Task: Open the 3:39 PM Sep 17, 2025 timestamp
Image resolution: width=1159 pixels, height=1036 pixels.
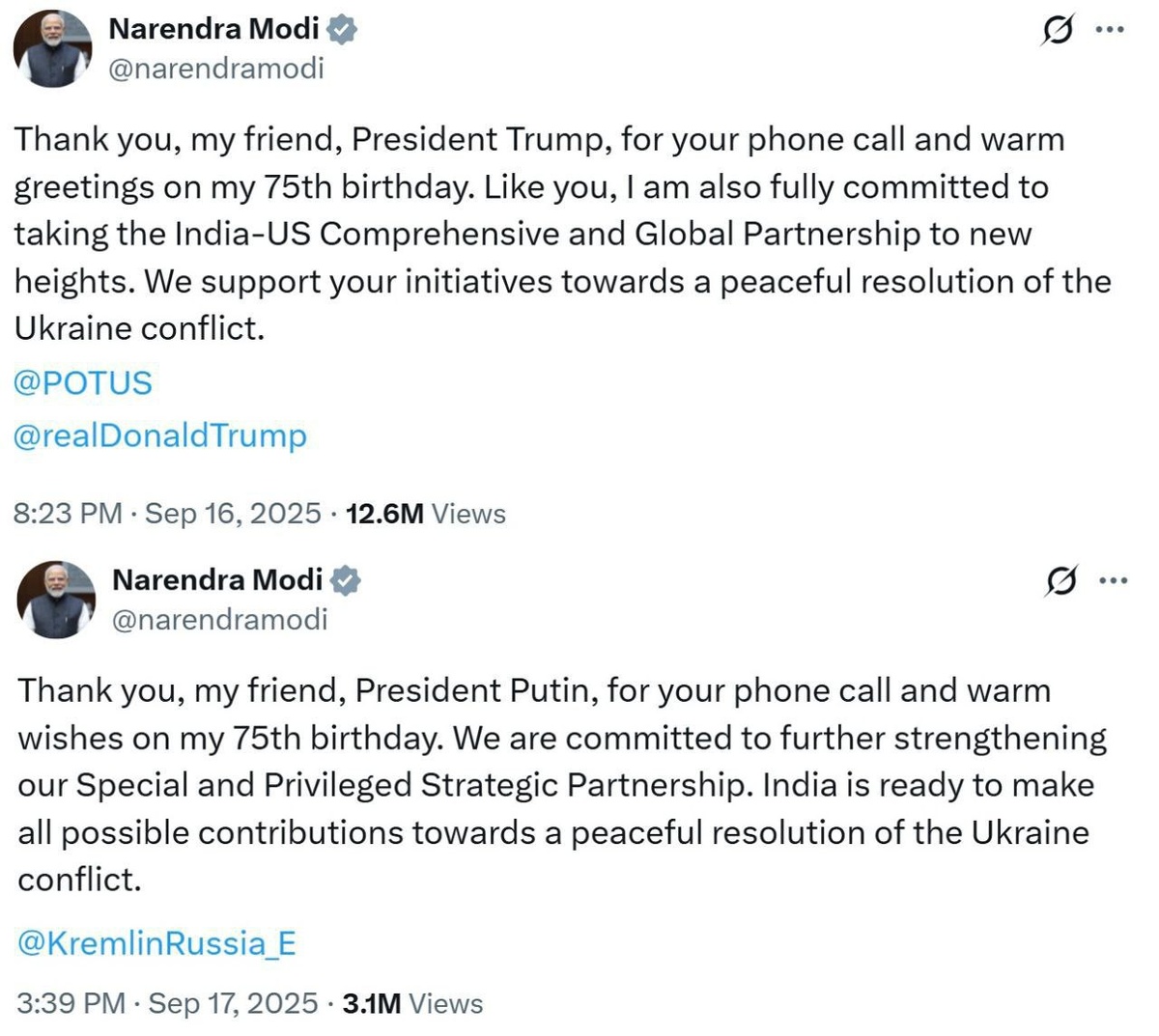Action: click(x=167, y=1003)
